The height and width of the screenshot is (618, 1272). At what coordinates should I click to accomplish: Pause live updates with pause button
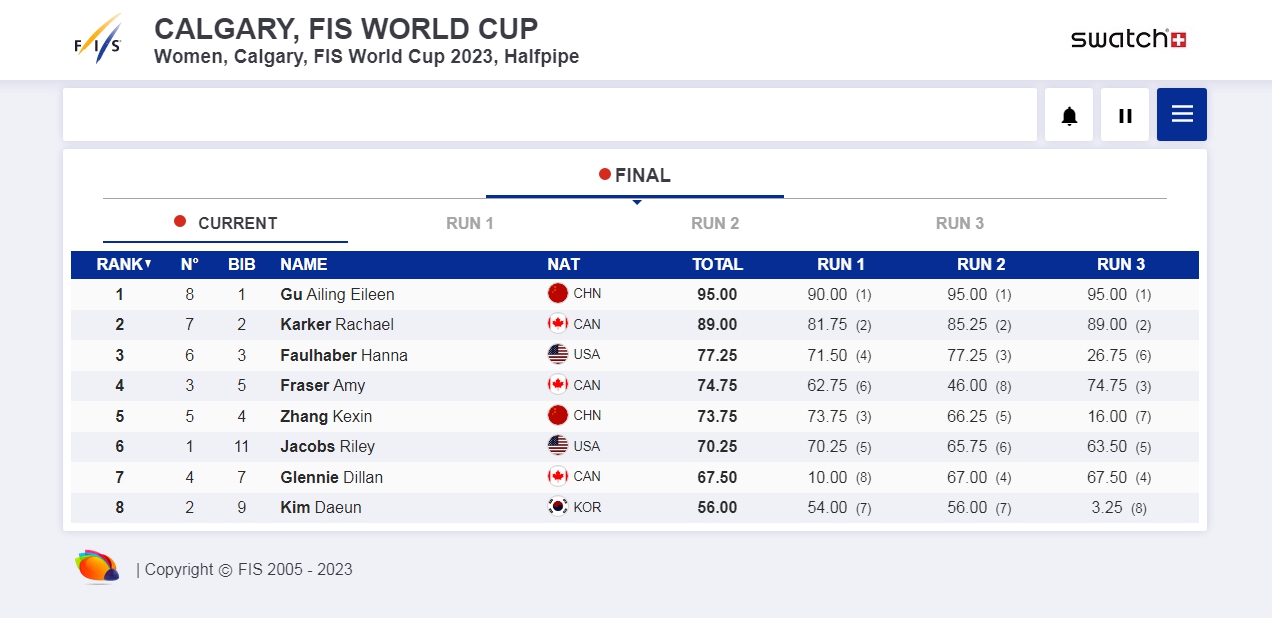tap(1125, 115)
